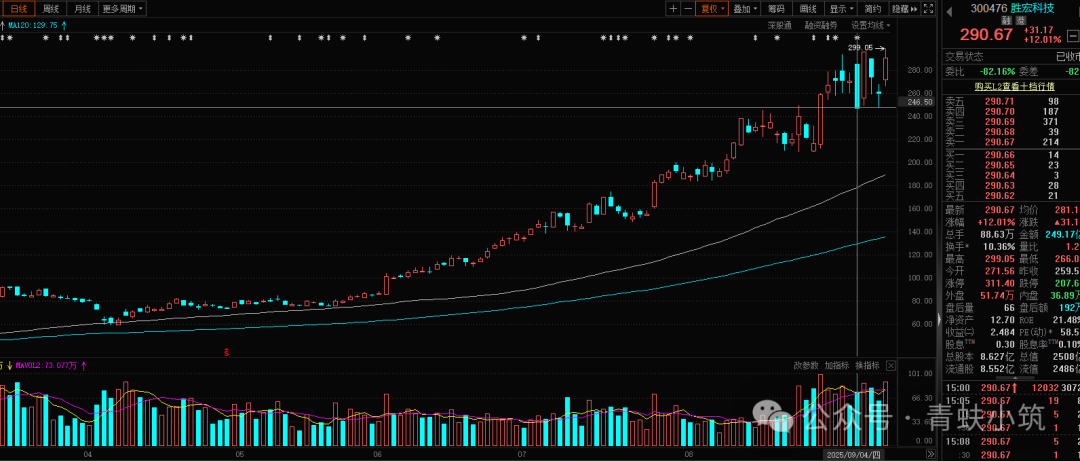Toggle 简约 simple view mode
Image resolution: width=1080 pixels, height=461 pixels.
pos(872,9)
